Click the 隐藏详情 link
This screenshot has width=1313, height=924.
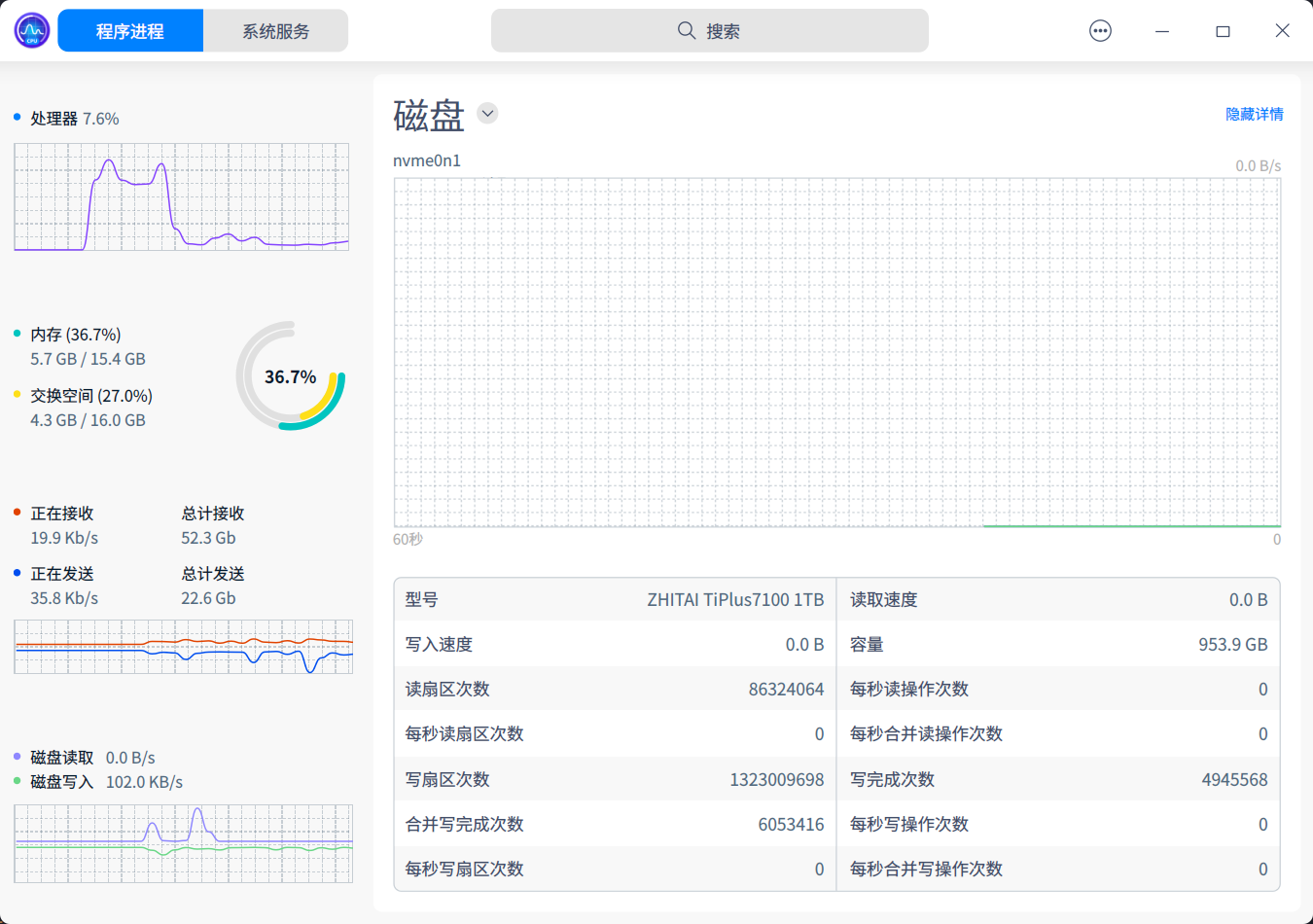coord(1254,115)
